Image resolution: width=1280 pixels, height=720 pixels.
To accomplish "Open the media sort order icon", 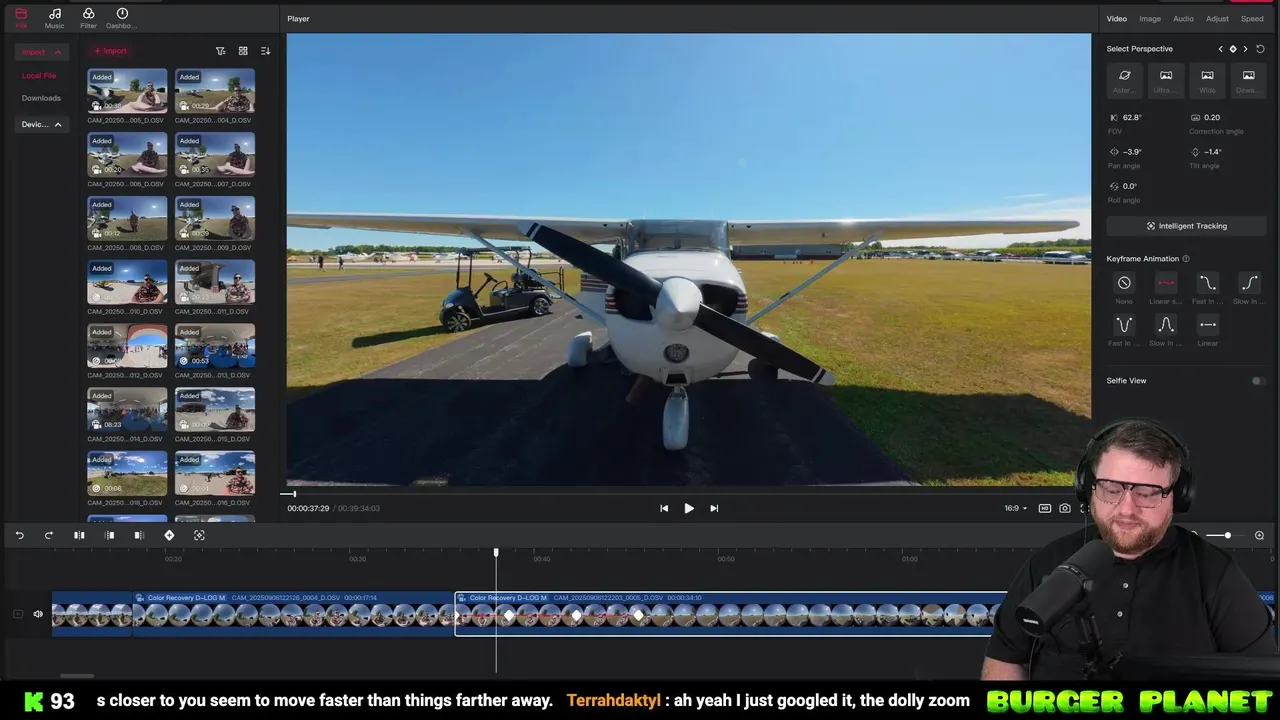I will (x=265, y=51).
